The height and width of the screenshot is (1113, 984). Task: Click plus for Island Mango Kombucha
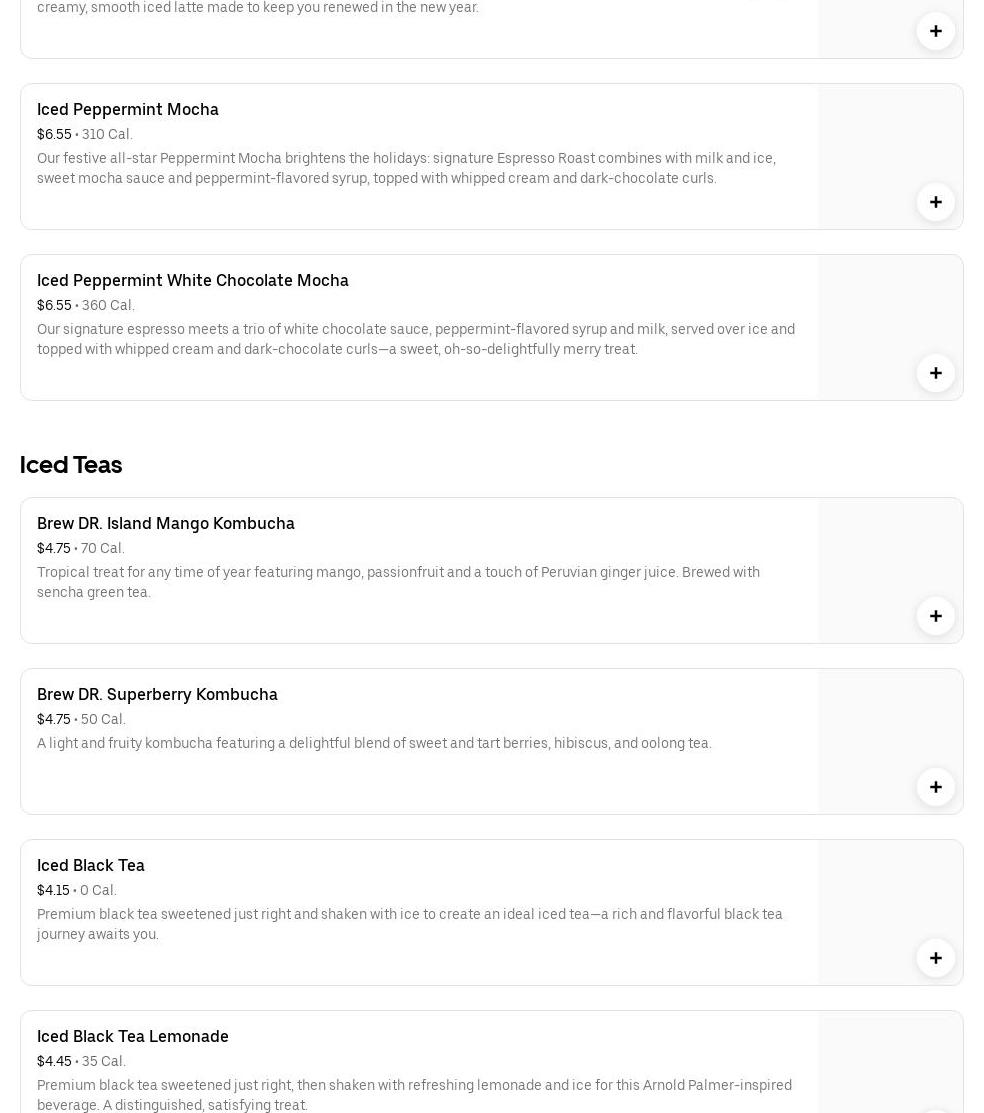tap(935, 616)
